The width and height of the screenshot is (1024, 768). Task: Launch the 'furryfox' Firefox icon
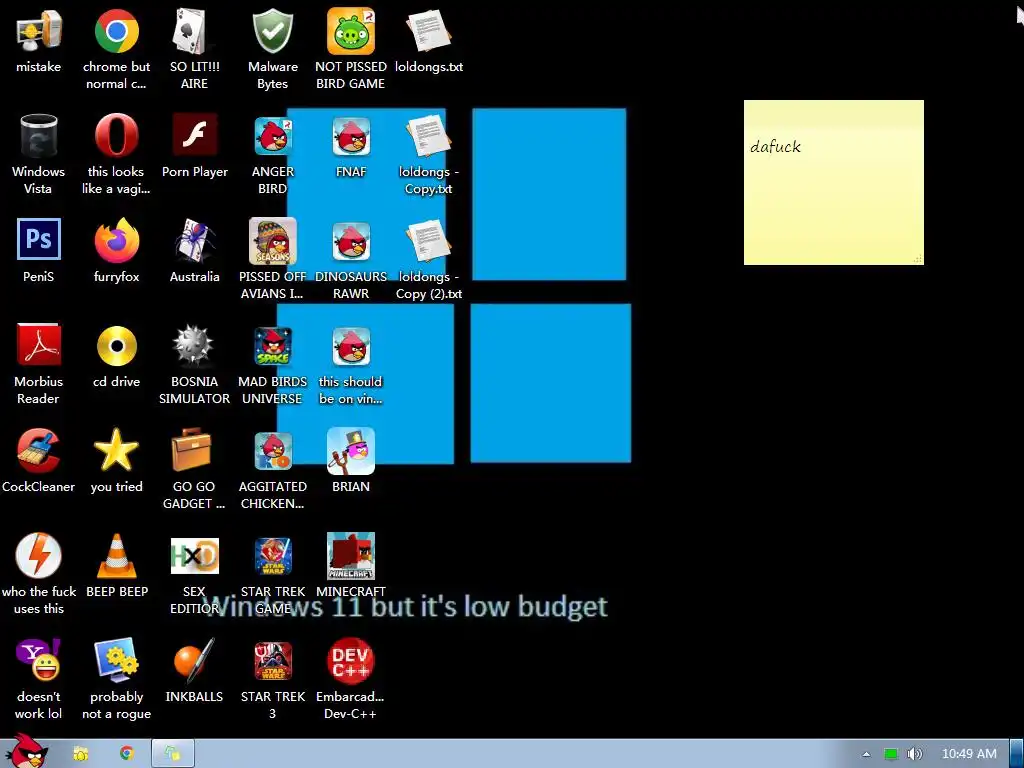116,241
